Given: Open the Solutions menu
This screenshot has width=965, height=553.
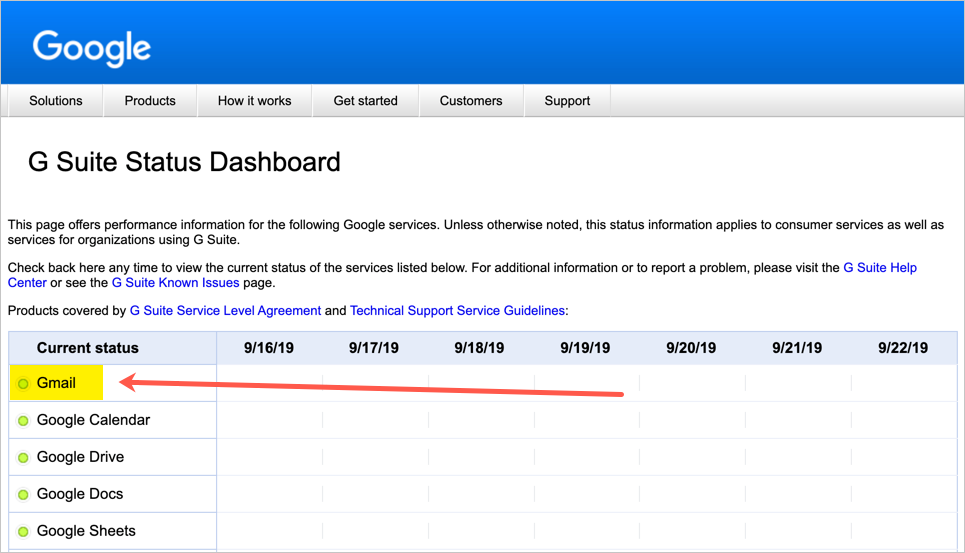Looking at the screenshot, I should 56,101.
